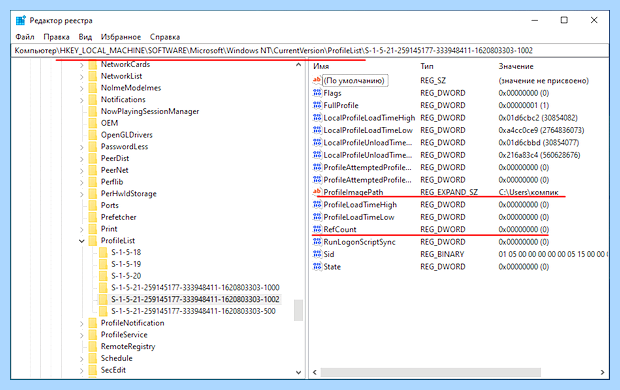Click the Значение column header
This screenshot has width=620, height=390.
click(516, 66)
